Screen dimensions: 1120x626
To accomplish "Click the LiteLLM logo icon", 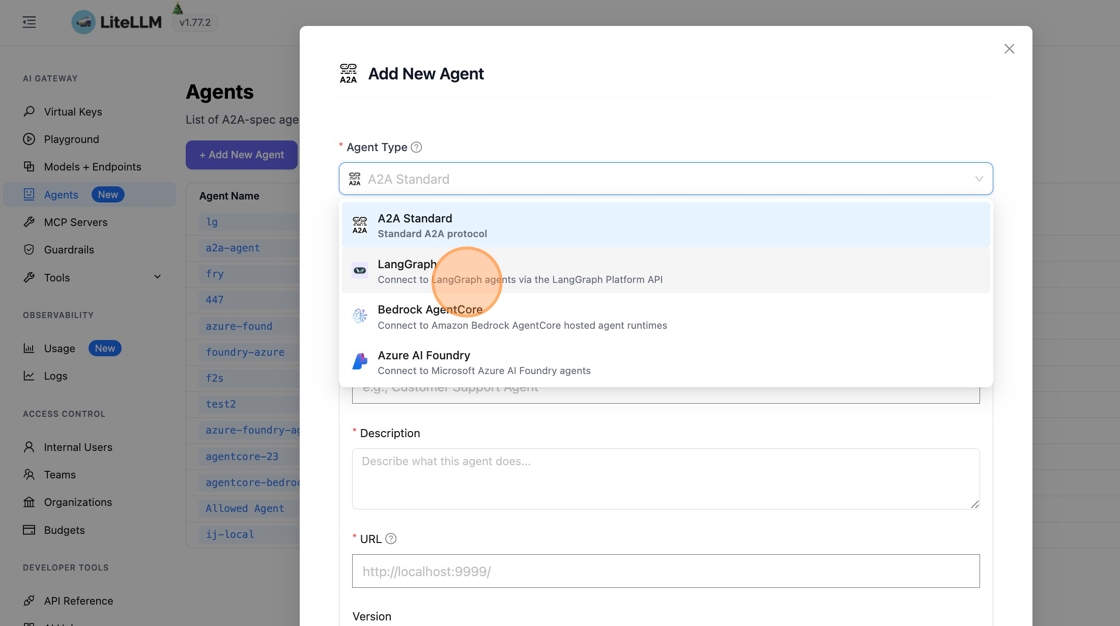I will (x=83, y=22).
